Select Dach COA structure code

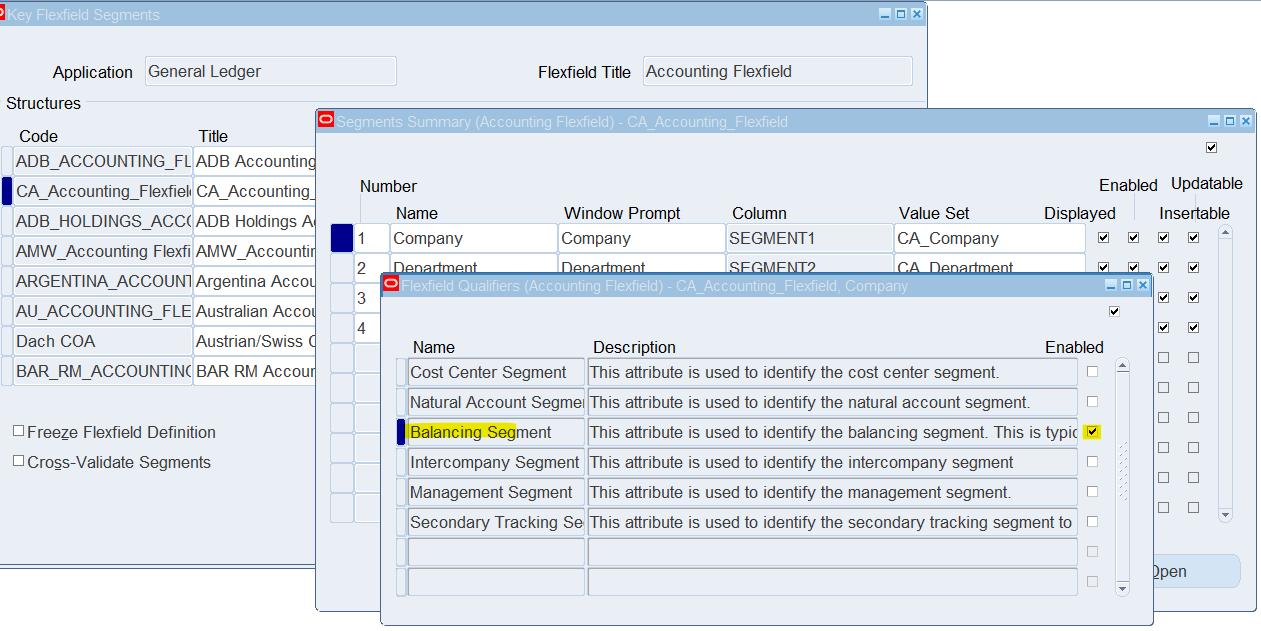pyautogui.click(x=103, y=341)
